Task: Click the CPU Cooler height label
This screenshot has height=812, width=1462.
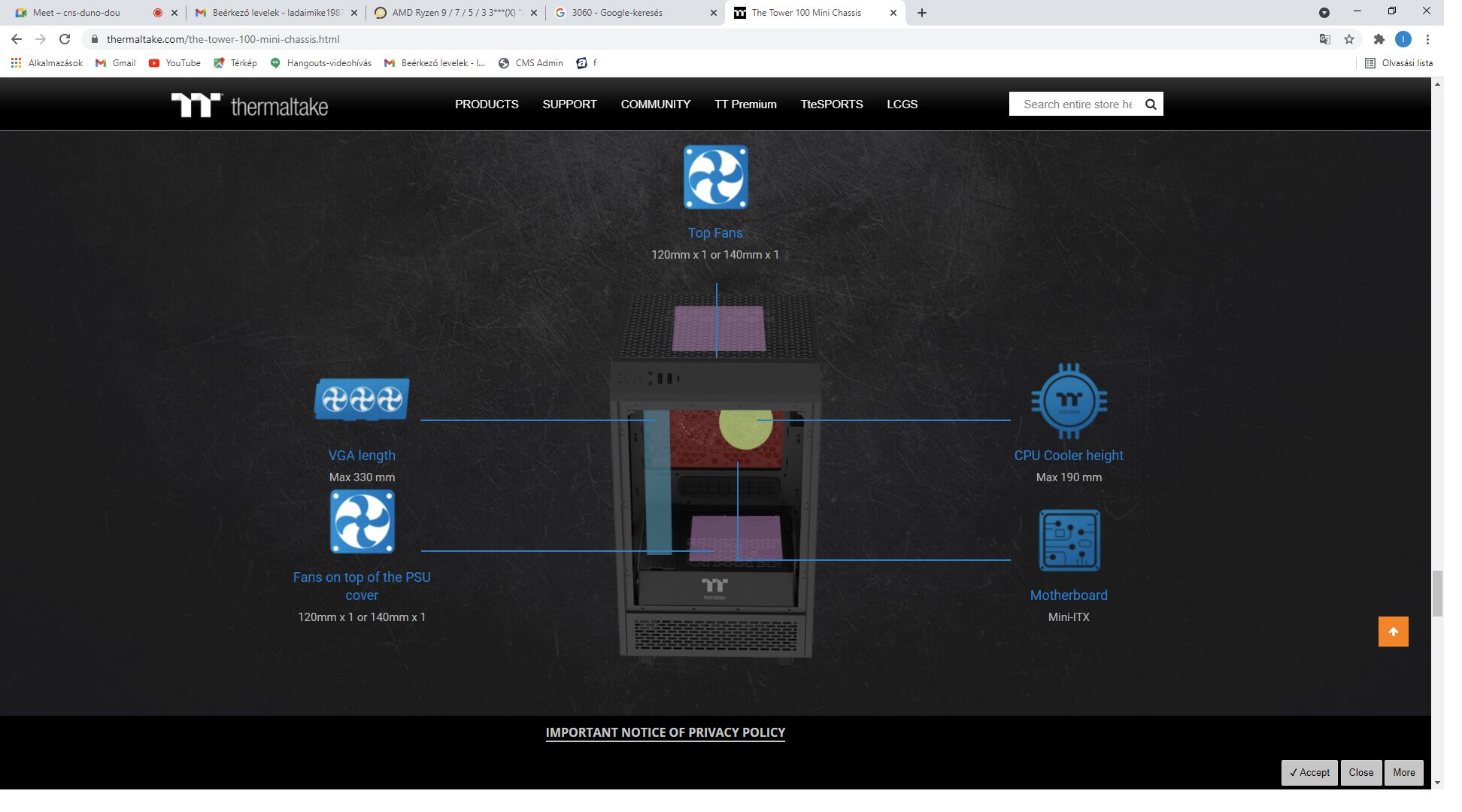Action: pyautogui.click(x=1069, y=456)
